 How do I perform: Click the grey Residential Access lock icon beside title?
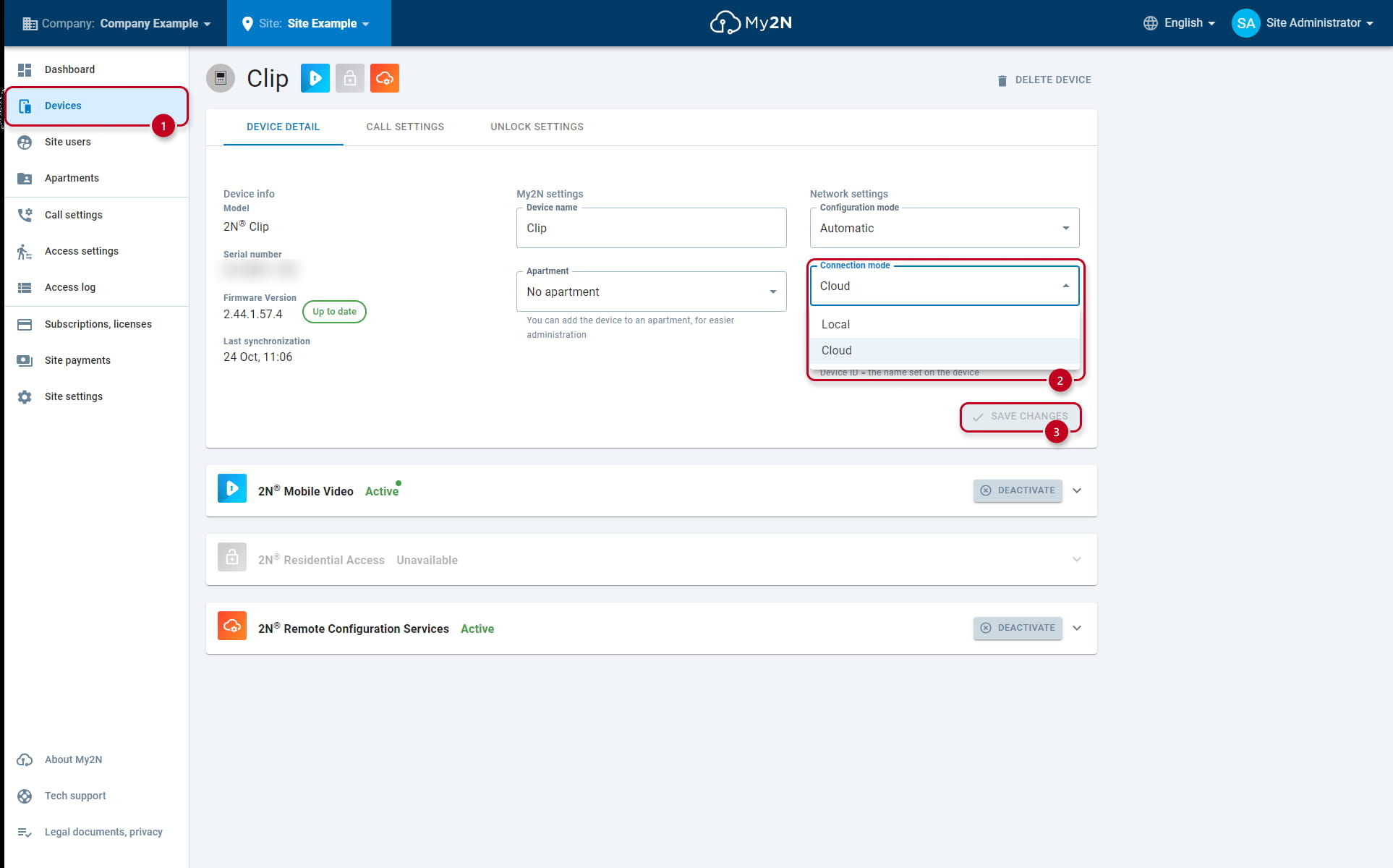pyautogui.click(x=350, y=78)
